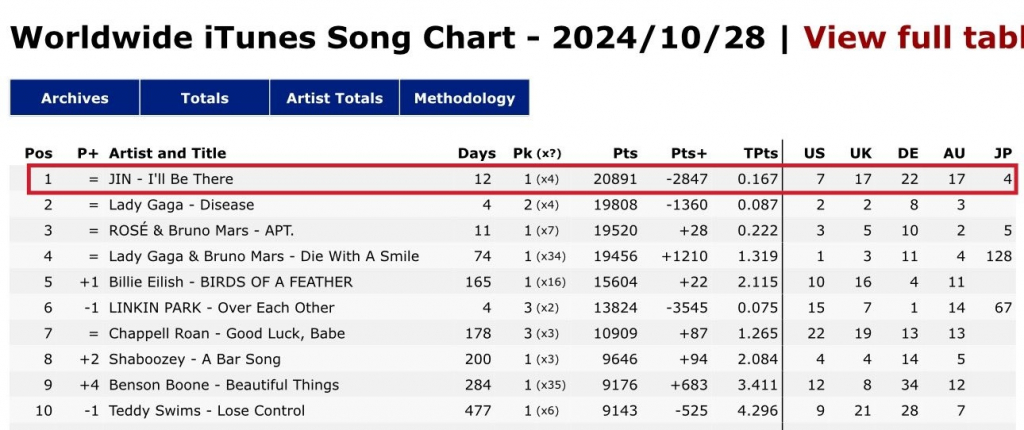Switch to the Totals tab

pyautogui.click(x=205, y=98)
